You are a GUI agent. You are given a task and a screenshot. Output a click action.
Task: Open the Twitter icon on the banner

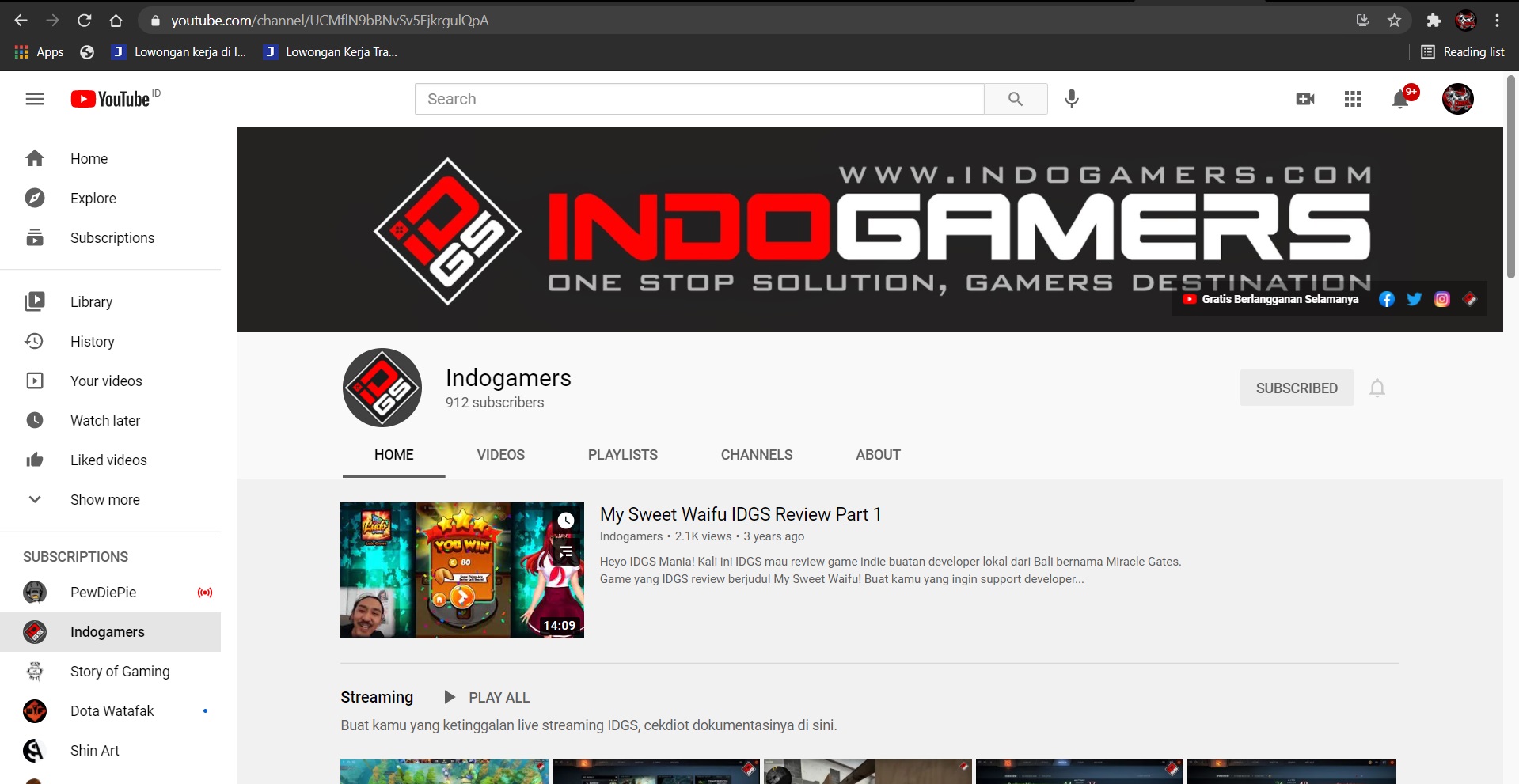[x=1415, y=299]
